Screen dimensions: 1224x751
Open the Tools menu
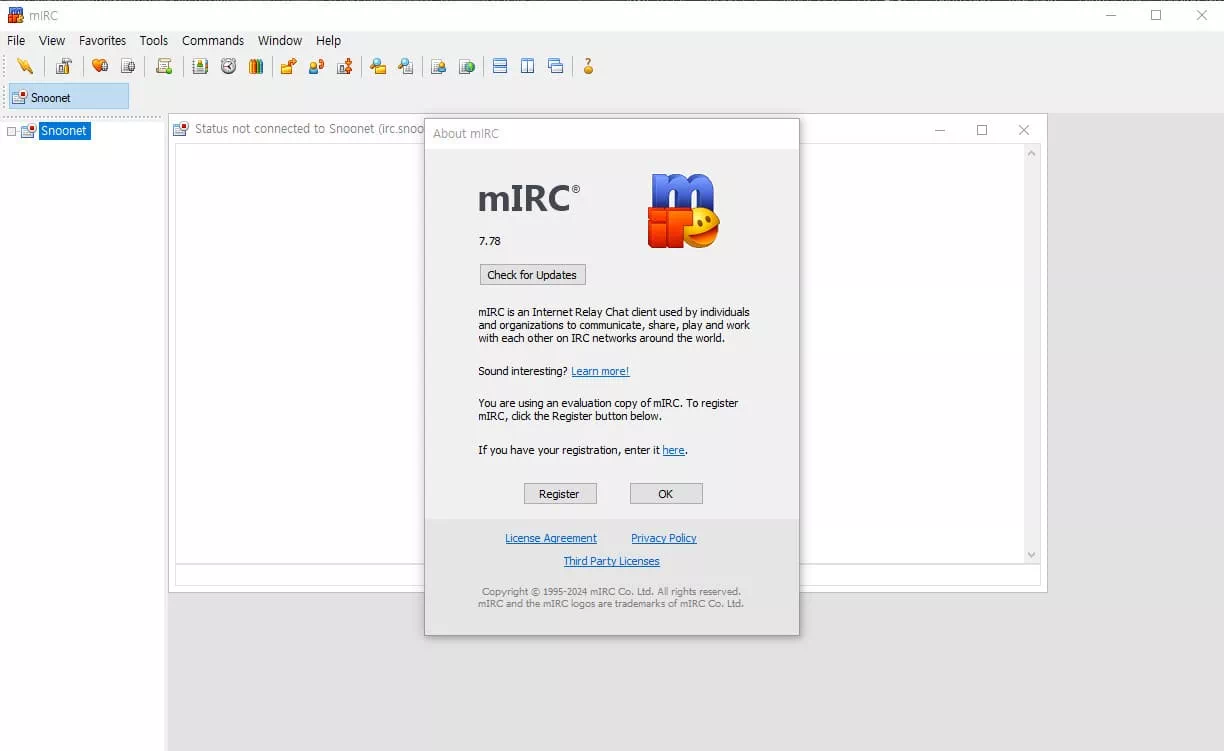[x=154, y=41]
